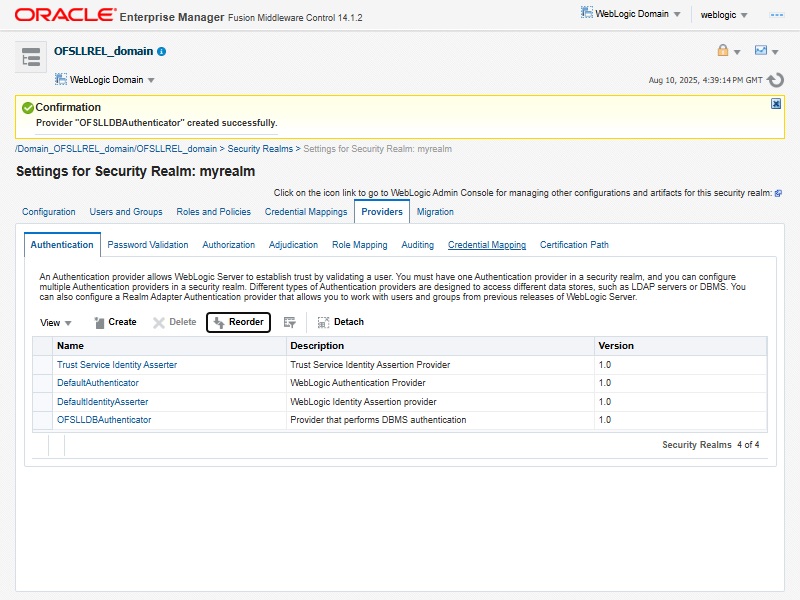Image resolution: width=800 pixels, height=600 pixels.
Task: Click the Reorder providers button
Action: pyautogui.click(x=238, y=322)
